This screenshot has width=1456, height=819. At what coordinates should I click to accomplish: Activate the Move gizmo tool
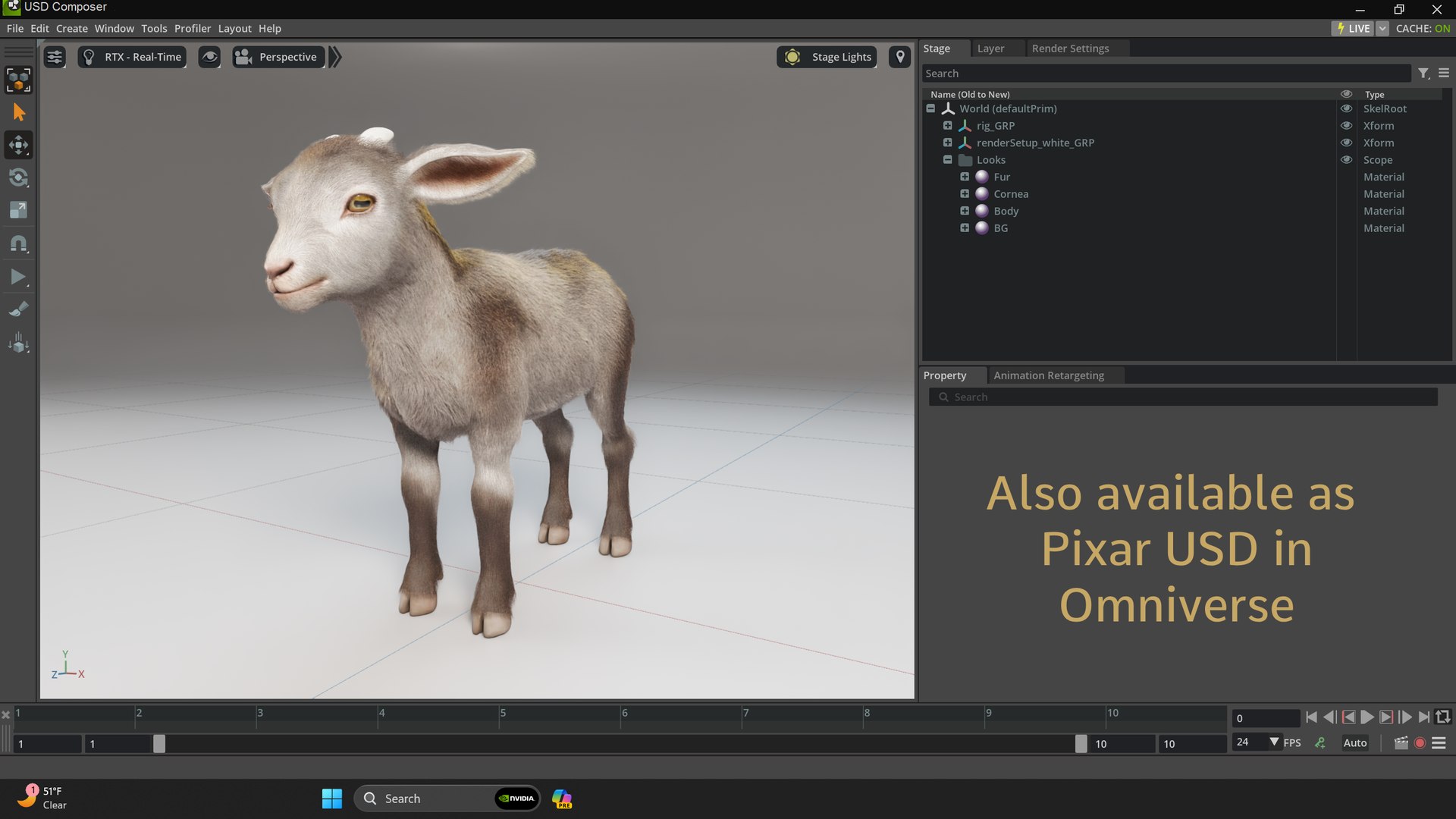click(18, 144)
